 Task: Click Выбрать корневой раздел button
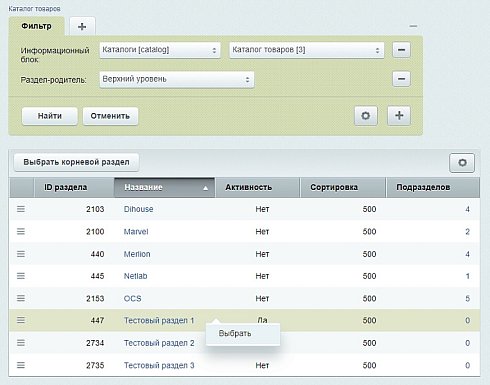coord(76,162)
